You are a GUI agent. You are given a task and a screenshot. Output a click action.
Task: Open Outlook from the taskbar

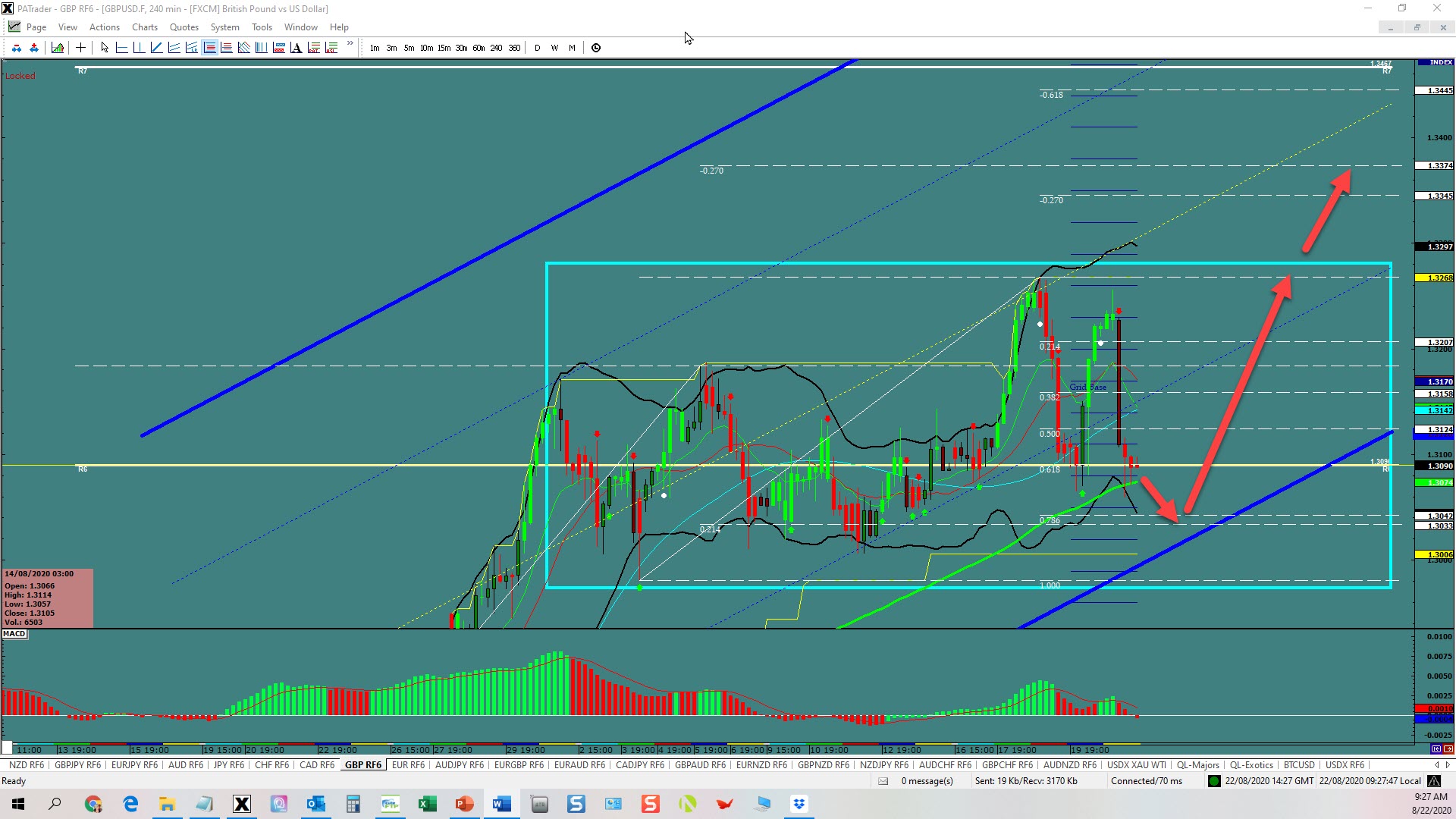coord(315,804)
